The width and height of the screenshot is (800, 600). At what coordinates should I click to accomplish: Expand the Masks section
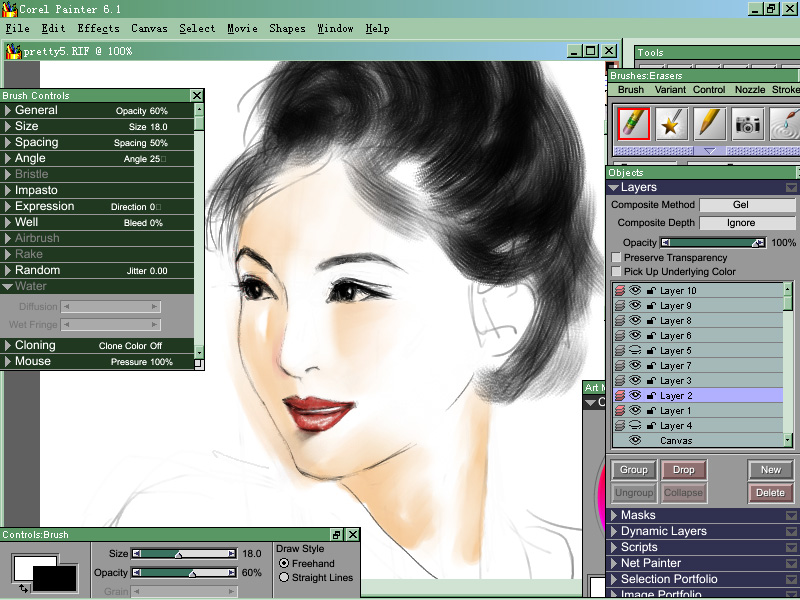click(614, 515)
